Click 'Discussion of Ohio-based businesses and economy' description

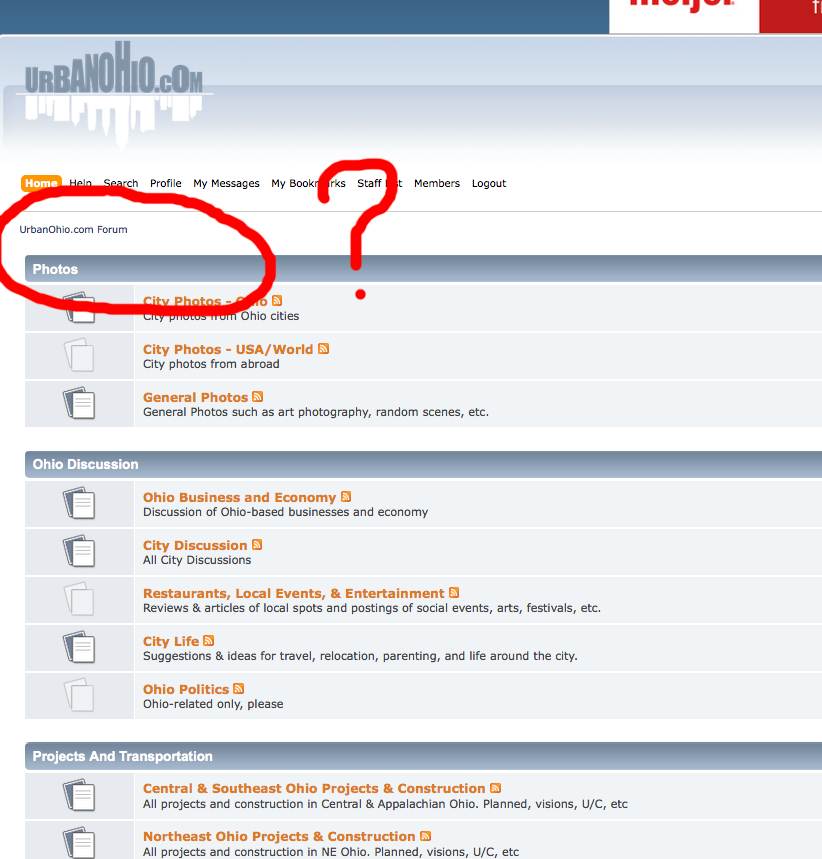(286, 512)
